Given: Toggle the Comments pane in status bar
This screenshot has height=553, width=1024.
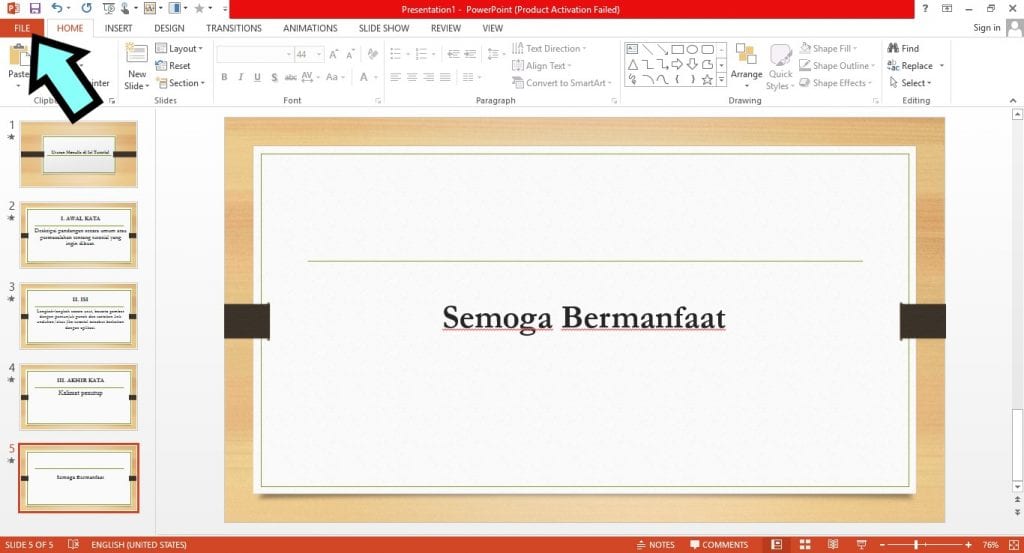Looking at the screenshot, I should (x=717, y=545).
